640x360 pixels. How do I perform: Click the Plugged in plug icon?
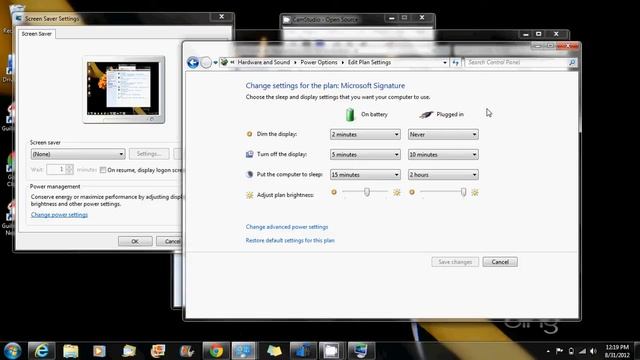click(426, 115)
